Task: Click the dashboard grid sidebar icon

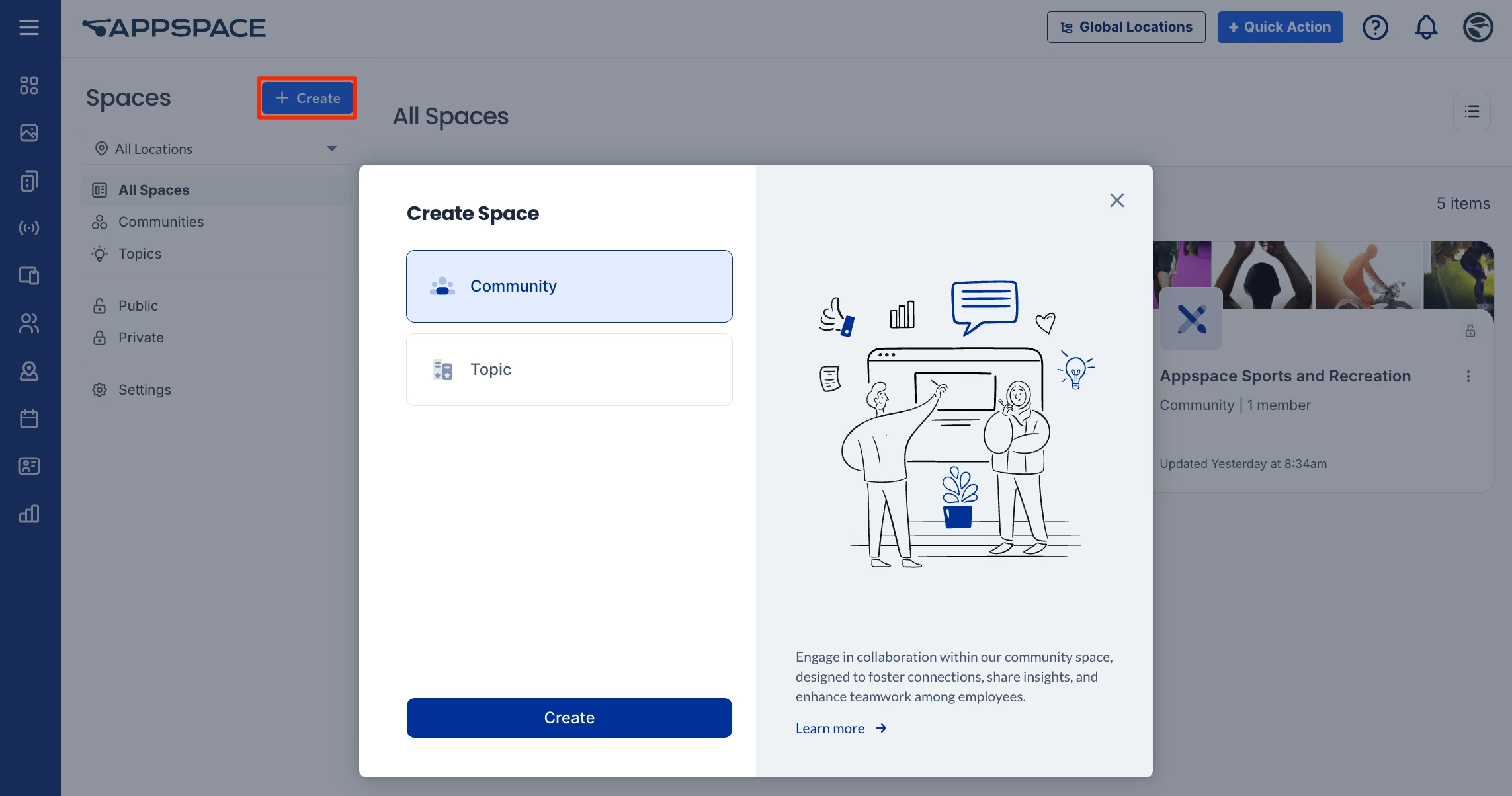Action: (x=29, y=85)
